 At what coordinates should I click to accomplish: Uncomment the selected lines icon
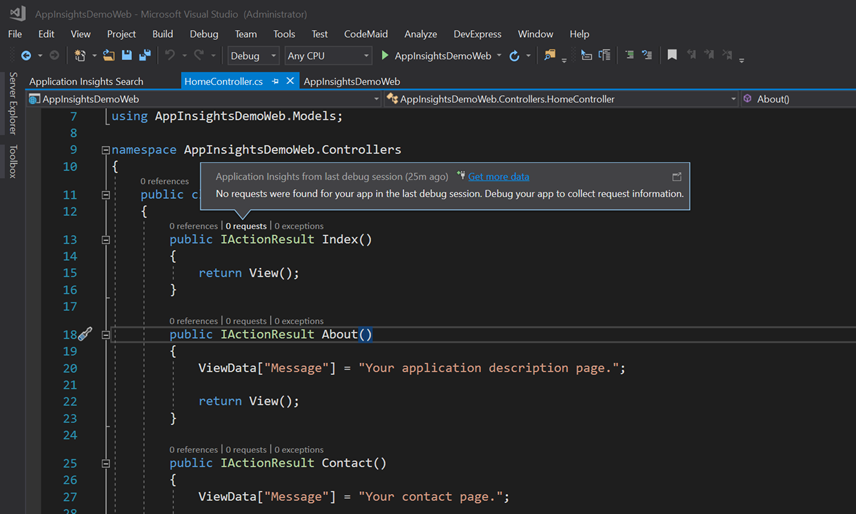(647, 55)
